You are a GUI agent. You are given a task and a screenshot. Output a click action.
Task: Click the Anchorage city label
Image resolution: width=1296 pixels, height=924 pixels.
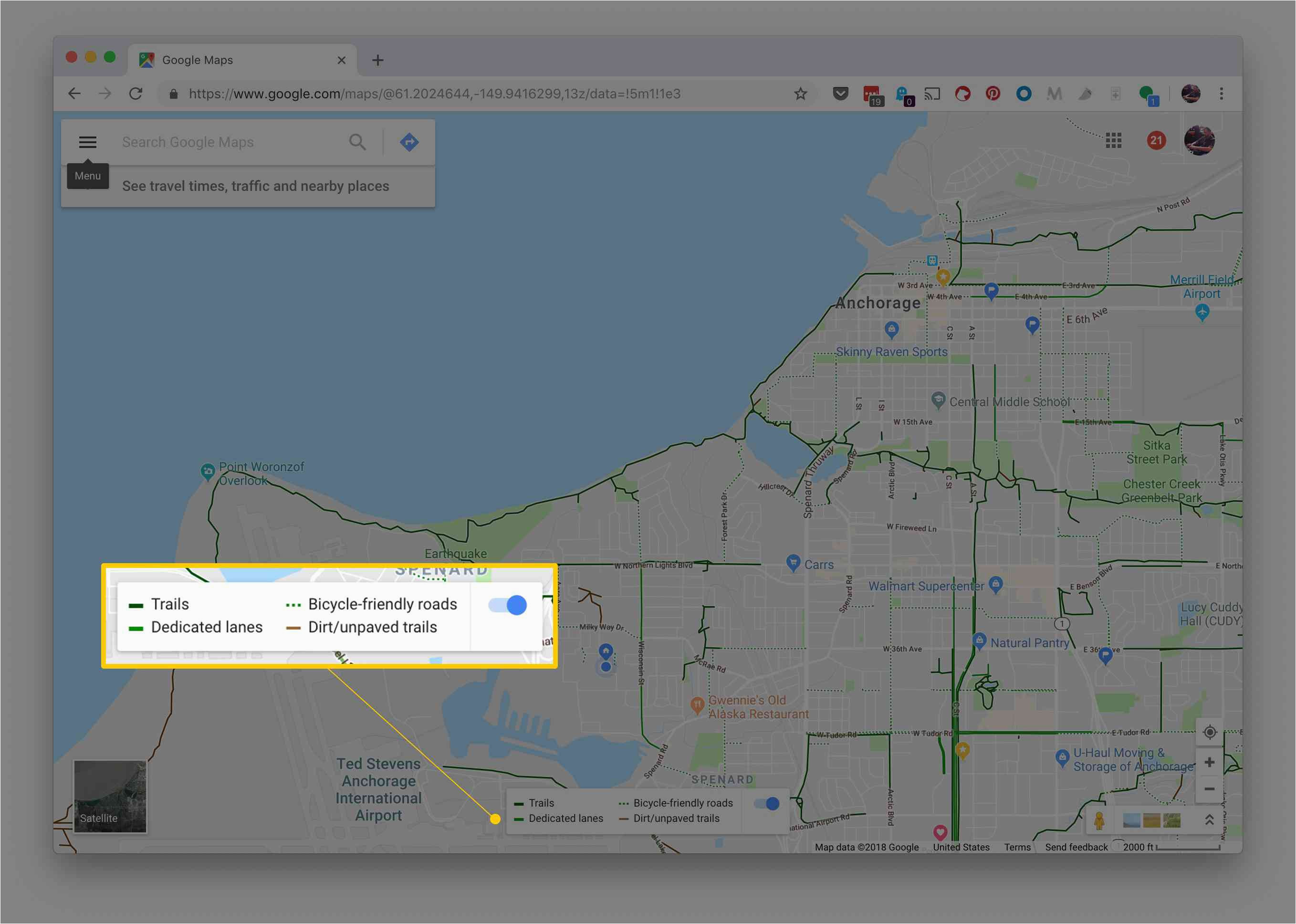[x=878, y=303]
